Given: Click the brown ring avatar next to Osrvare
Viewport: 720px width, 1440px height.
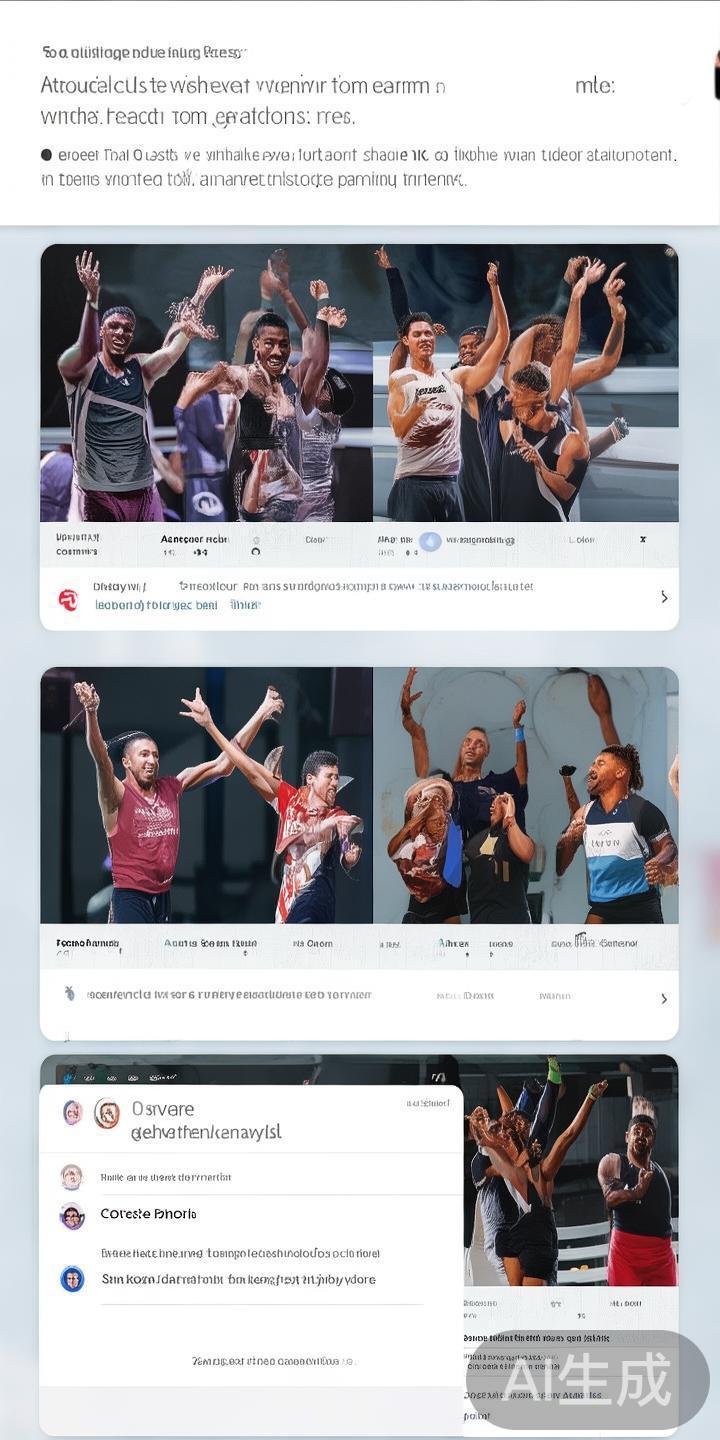Looking at the screenshot, I should click(x=107, y=1113).
